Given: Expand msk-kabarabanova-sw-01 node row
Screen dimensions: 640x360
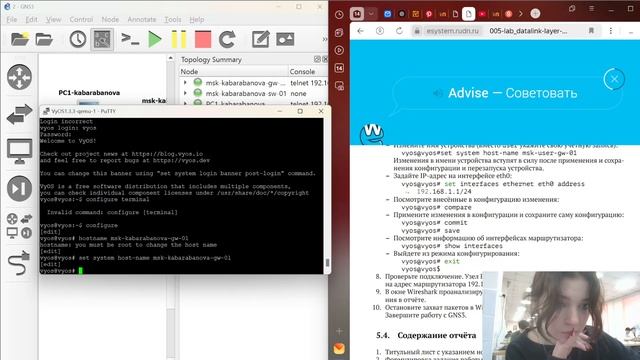Looking at the screenshot, I should click(185, 93).
